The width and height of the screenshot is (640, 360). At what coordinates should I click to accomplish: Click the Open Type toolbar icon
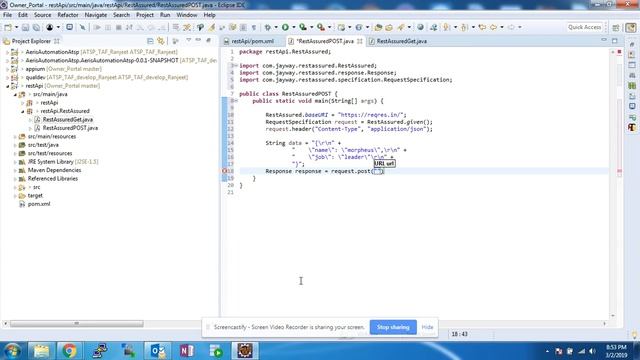pyautogui.click(x=378, y=27)
